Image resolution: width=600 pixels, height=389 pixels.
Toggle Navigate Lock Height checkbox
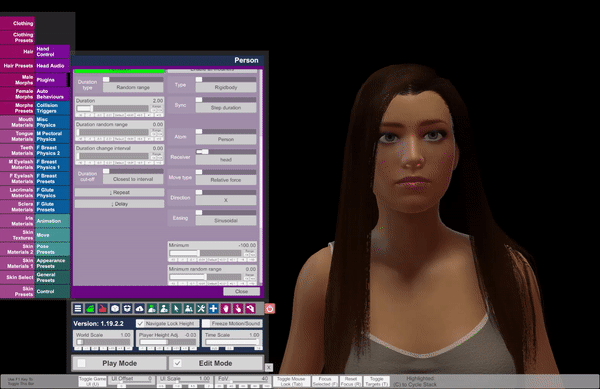click(140, 323)
